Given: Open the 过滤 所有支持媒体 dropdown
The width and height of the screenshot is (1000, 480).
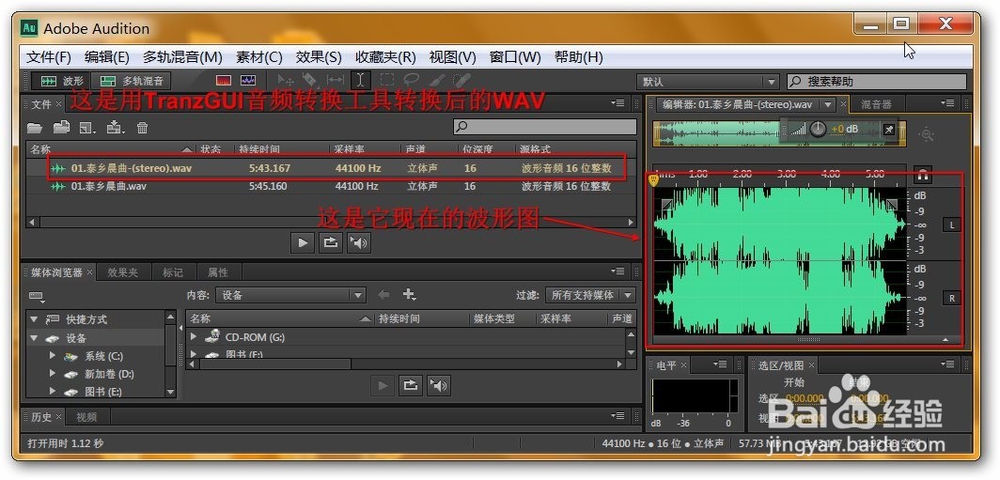Looking at the screenshot, I should (x=590, y=295).
